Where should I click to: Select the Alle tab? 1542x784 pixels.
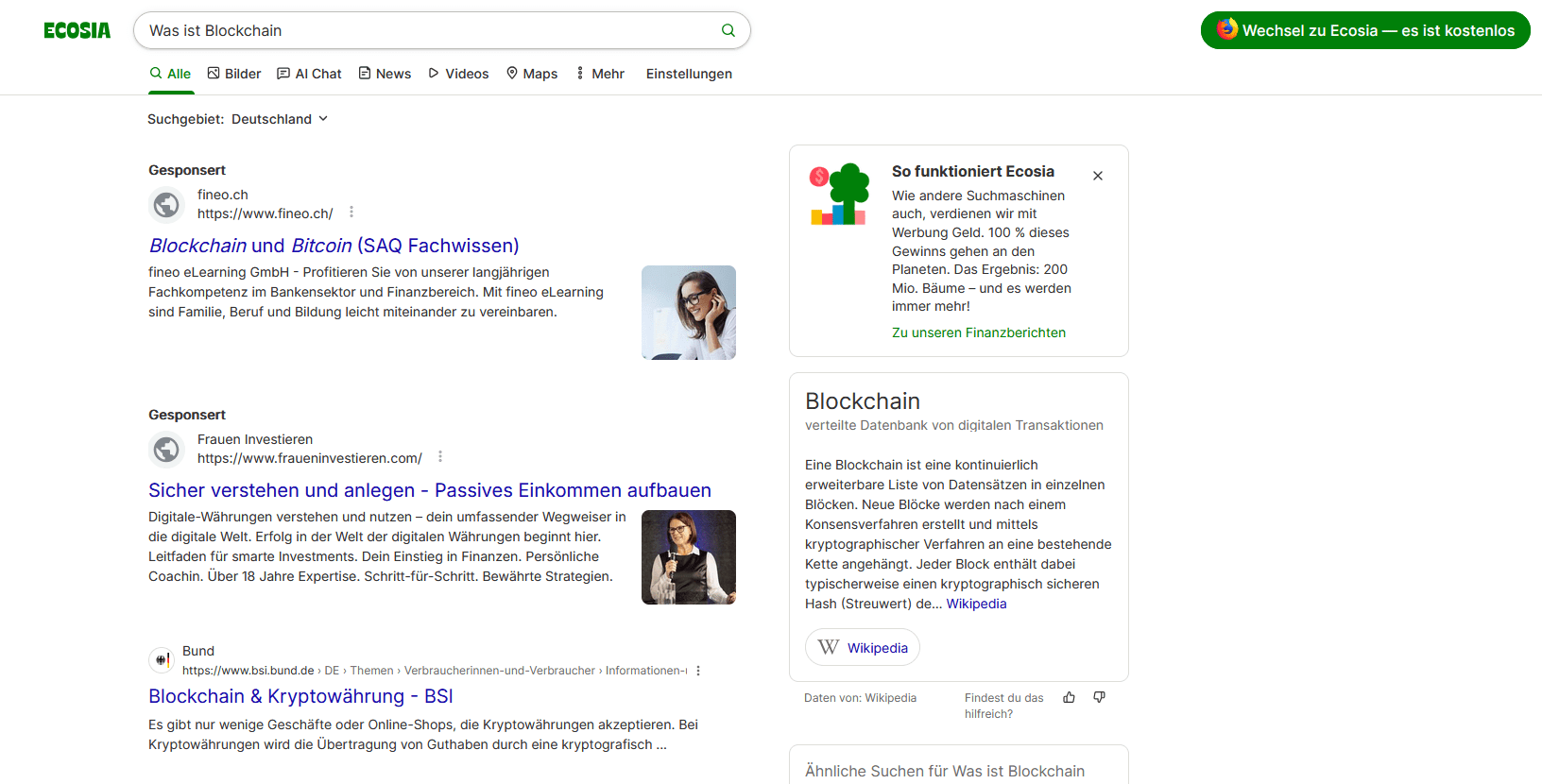click(x=170, y=74)
